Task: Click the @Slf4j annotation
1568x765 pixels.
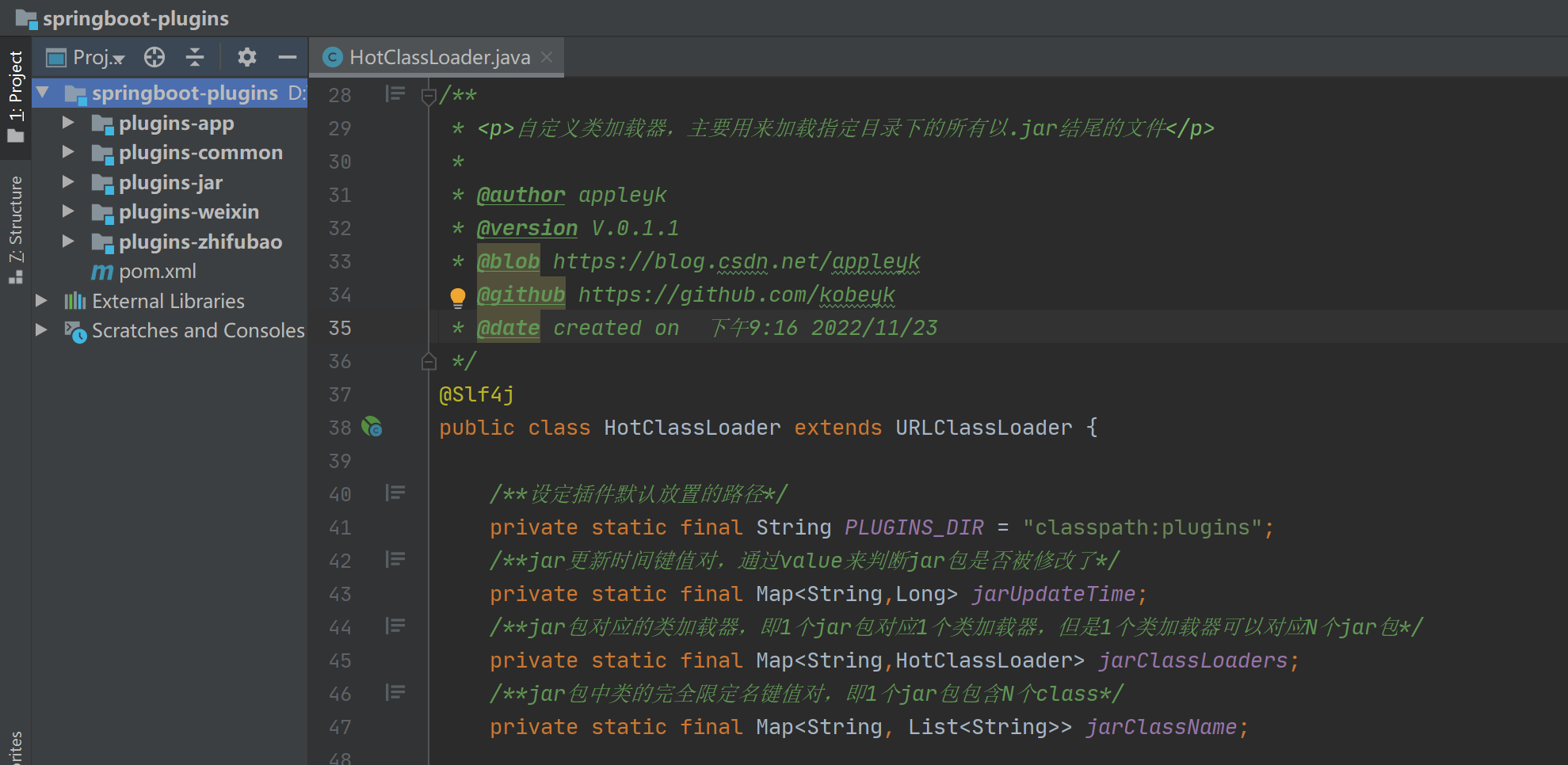Action: tap(476, 394)
